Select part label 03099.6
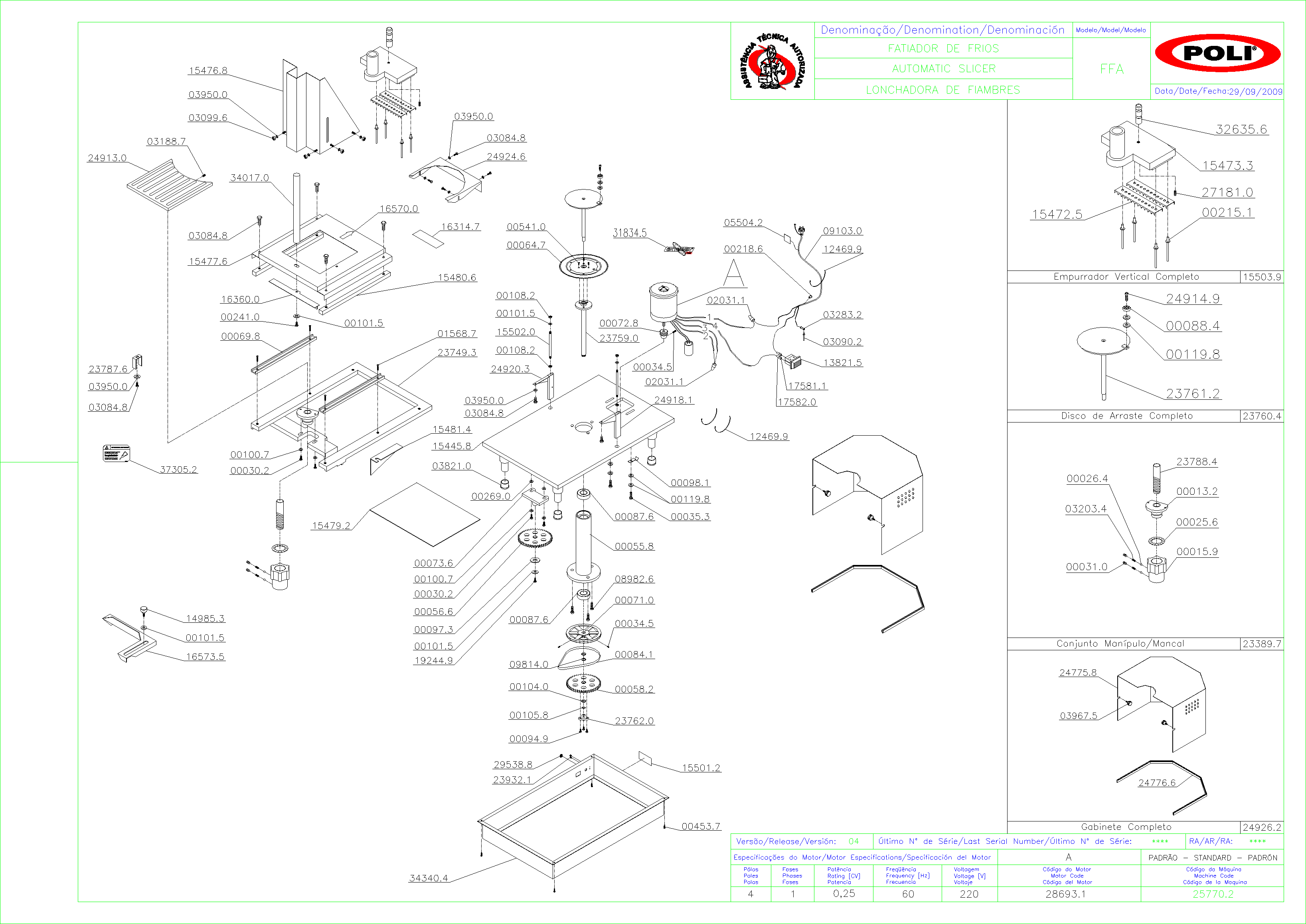 click(x=208, y=118)
